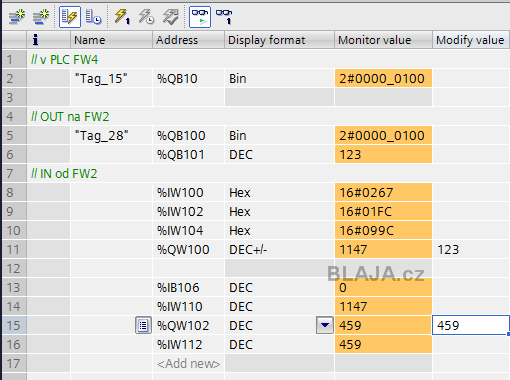Click the %QB10 address cell
This screenshot has width=510, height=380.
tap(189, 79)
